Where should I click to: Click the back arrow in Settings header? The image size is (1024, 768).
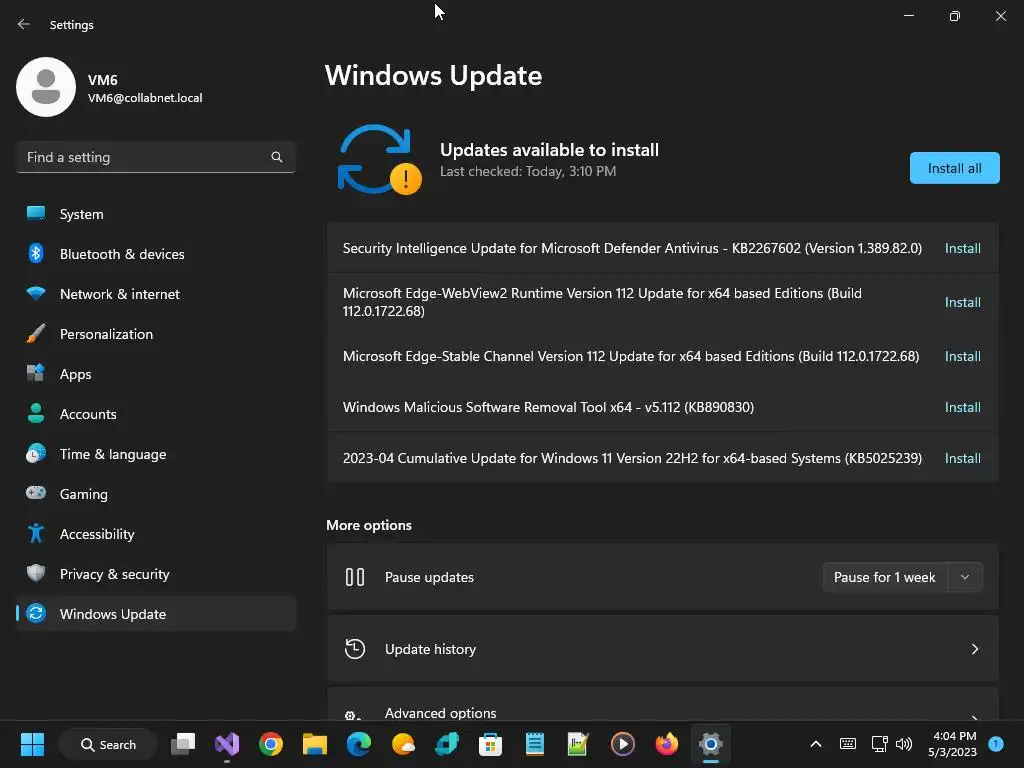[x=24, y=24]
